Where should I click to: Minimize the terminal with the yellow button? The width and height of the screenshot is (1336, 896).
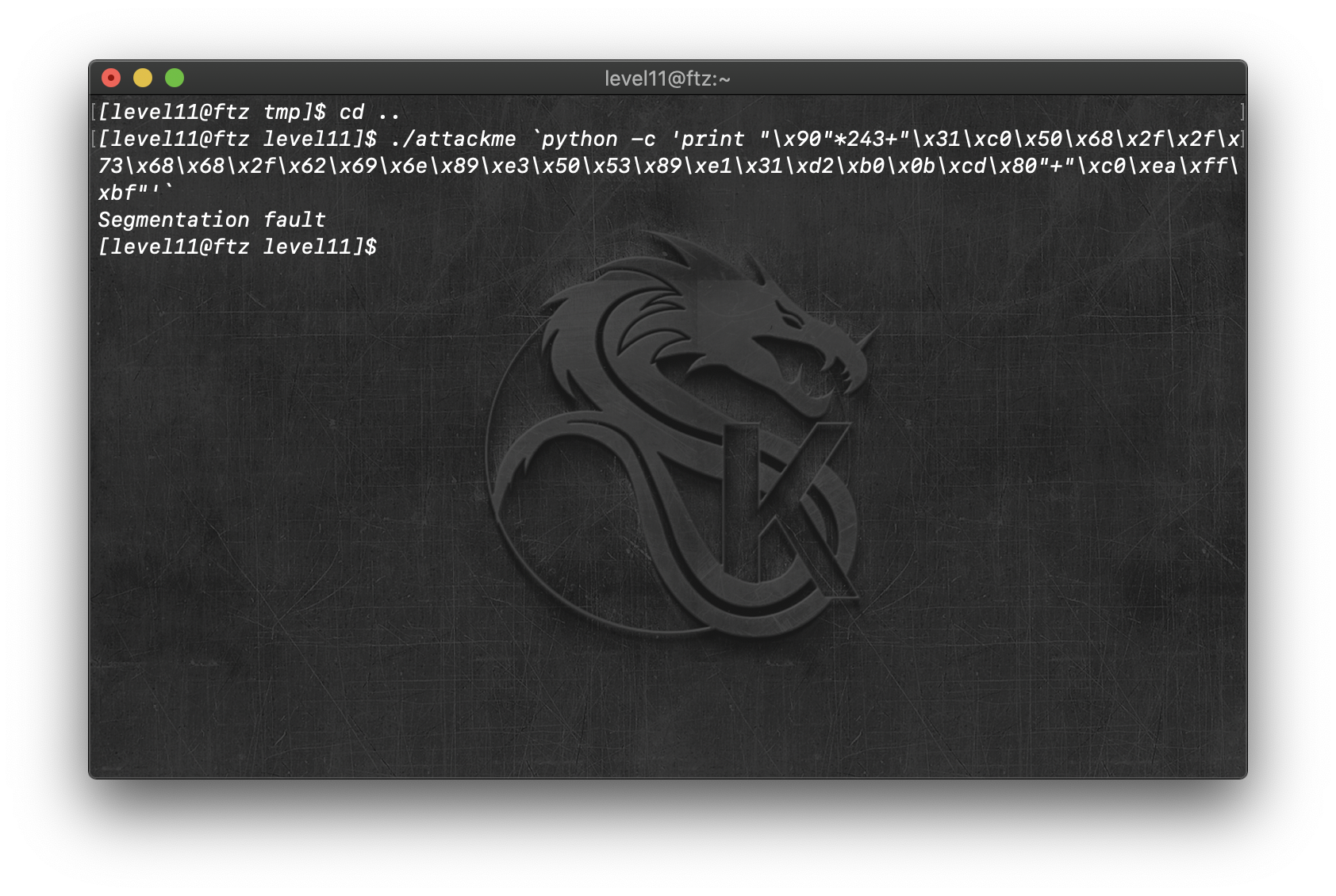coord(143,78)
